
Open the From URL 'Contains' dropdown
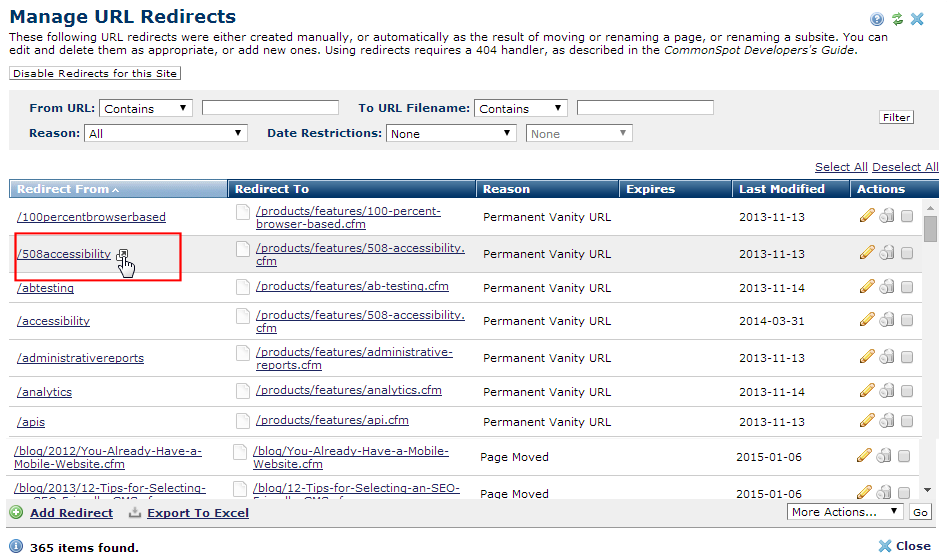146,108
